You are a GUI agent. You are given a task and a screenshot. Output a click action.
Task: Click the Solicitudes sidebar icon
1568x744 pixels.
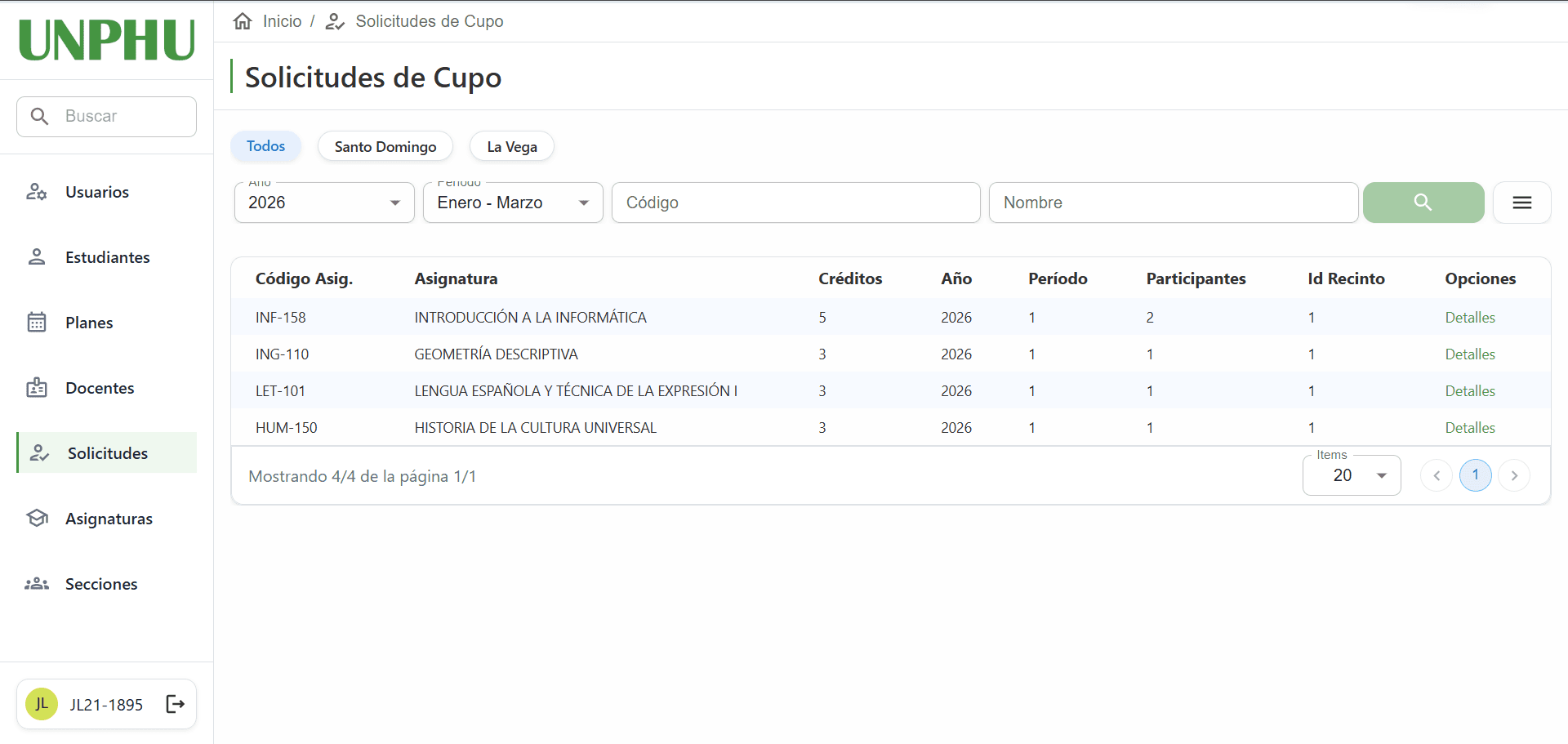pyautogui.click(x=39, y=452)
